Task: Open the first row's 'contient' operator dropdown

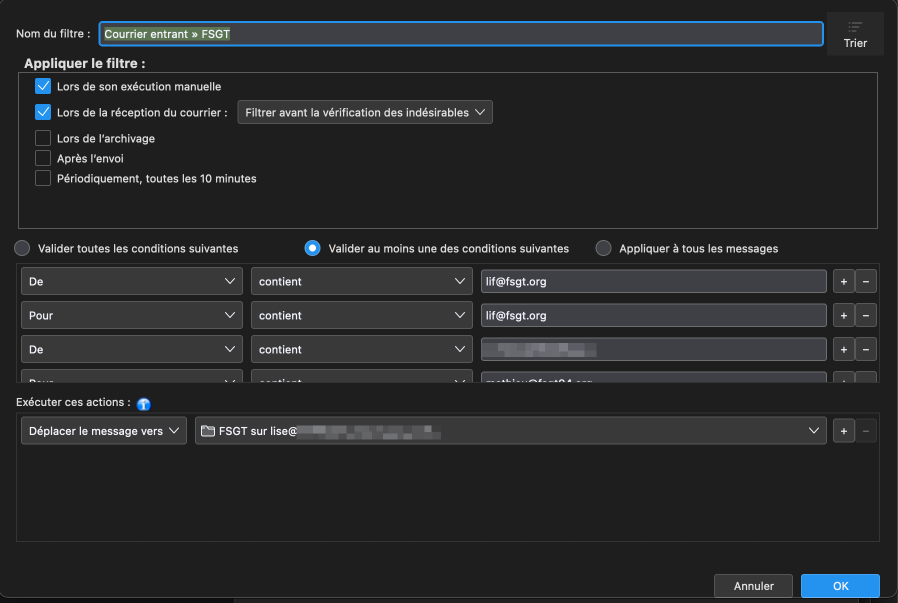Action: point(361,281)
